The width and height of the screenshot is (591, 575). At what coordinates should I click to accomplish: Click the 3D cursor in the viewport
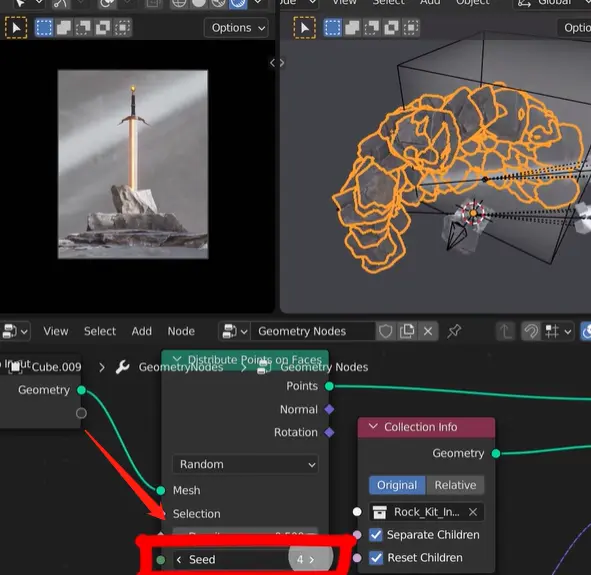coord(473,213)
